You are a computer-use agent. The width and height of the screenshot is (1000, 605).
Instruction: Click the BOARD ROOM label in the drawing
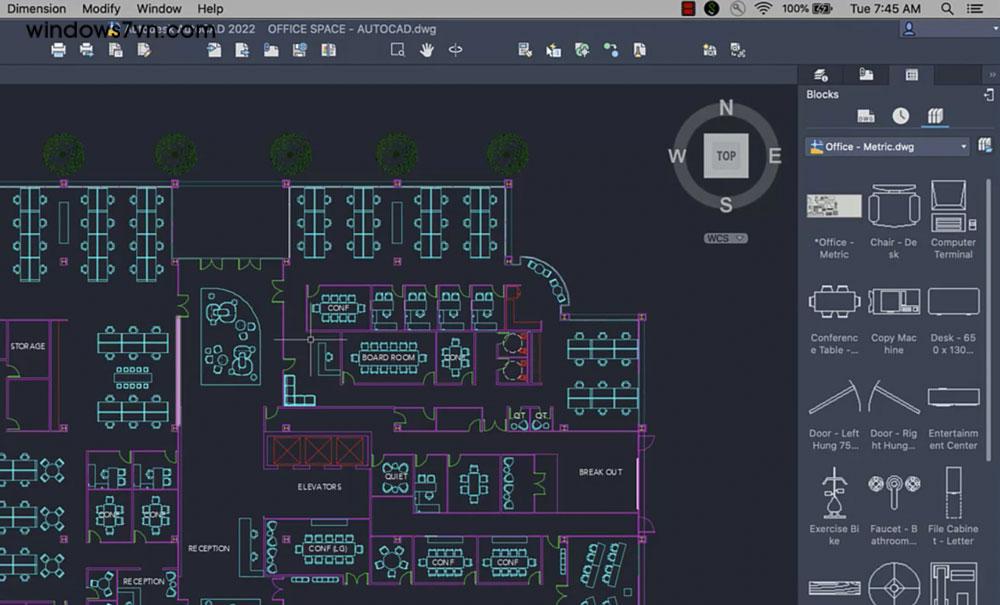click(x=388, y=358)
